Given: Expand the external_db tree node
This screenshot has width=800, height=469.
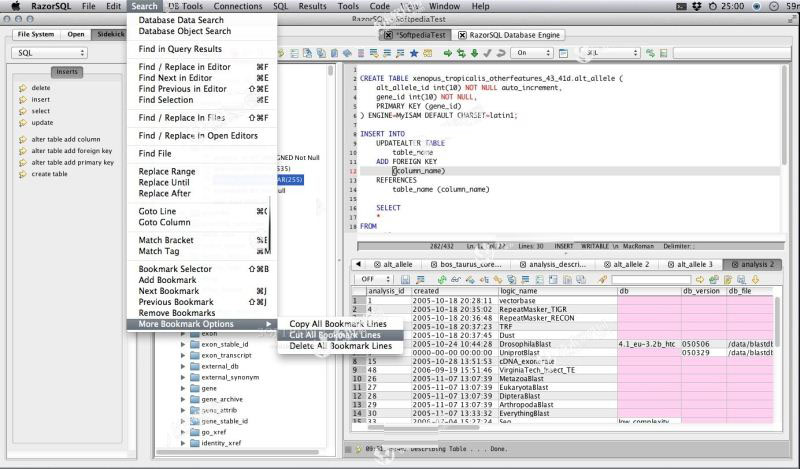Looking at the screenshot, I should 183,366.
